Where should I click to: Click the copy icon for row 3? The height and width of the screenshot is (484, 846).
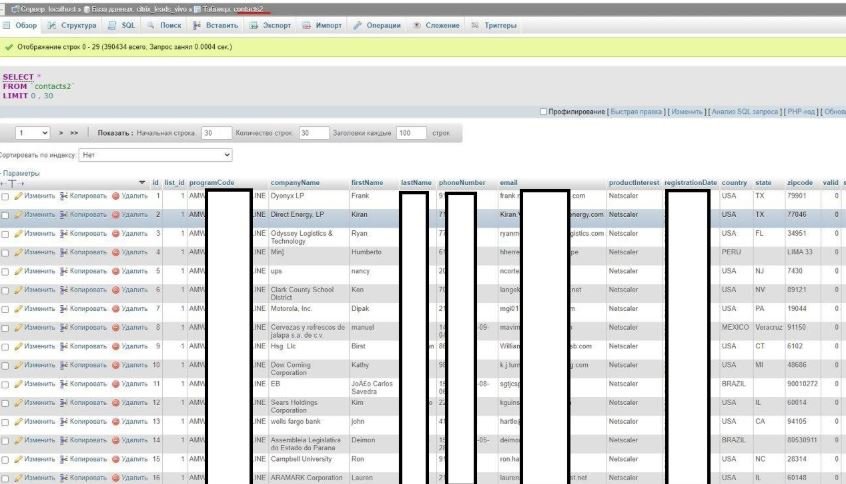pyautogui.click(x=64, y=234)
